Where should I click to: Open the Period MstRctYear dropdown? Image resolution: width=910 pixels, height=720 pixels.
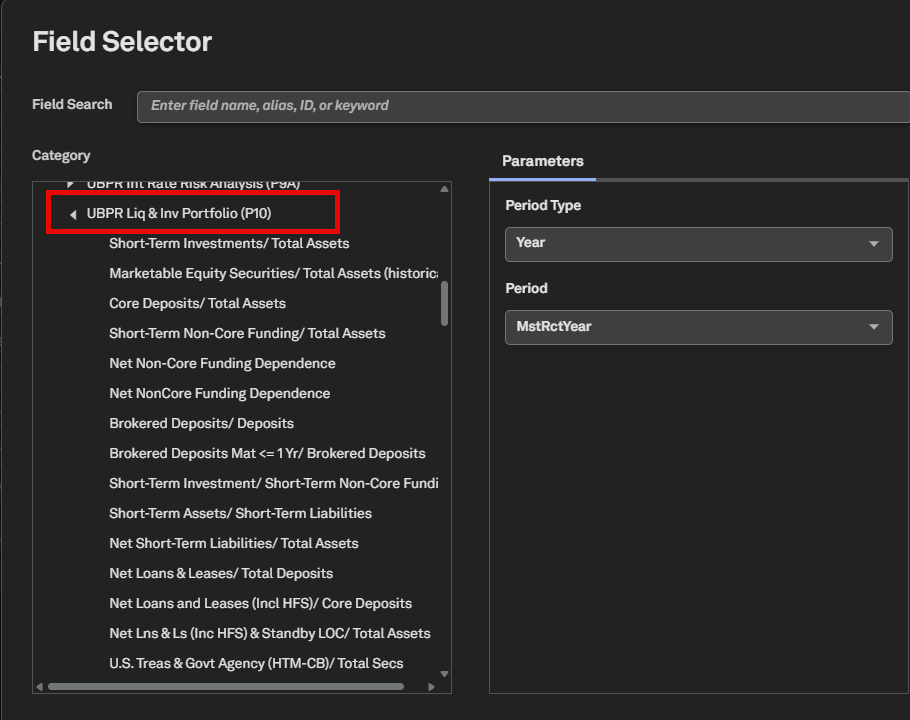coord(698,327)
